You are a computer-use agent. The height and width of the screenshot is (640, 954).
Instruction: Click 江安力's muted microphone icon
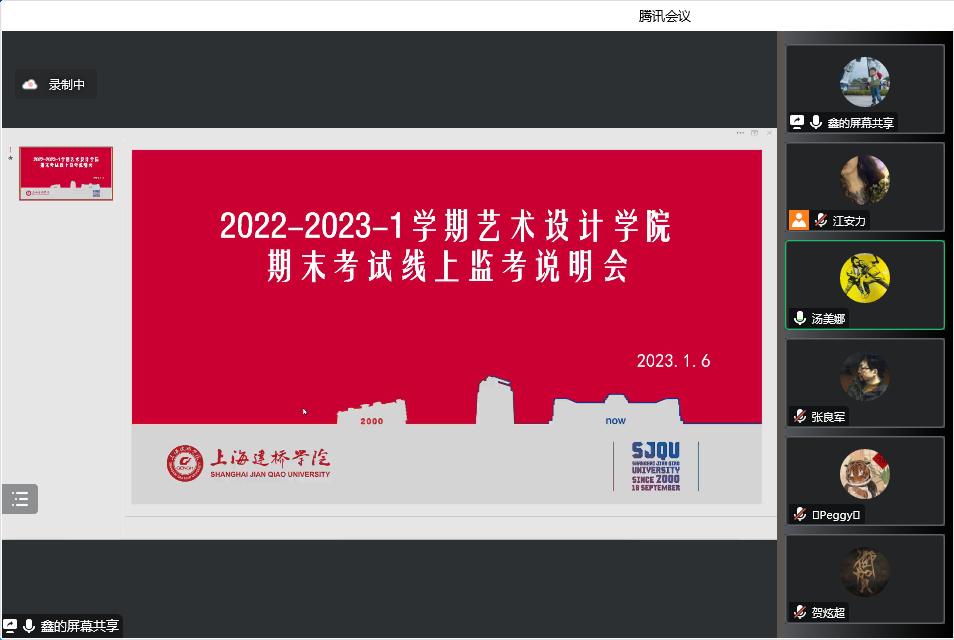[x=820, y=221]
